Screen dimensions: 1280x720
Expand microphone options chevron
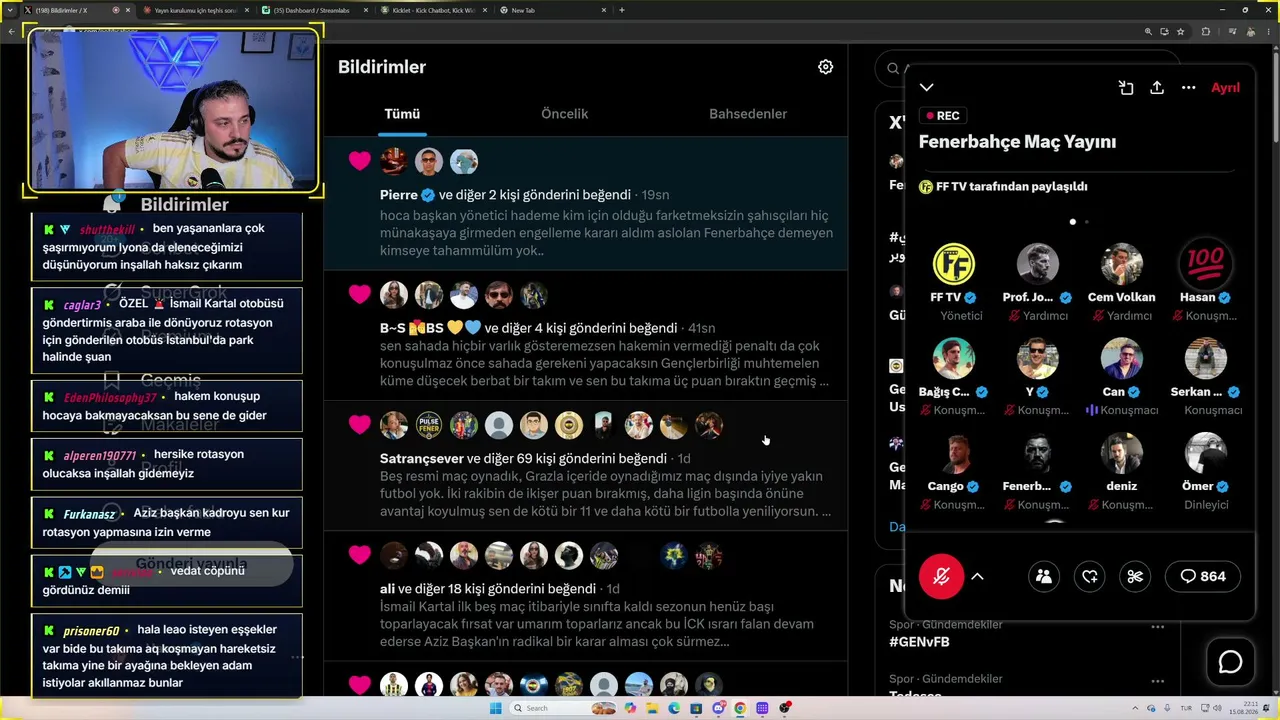point(978,576)
